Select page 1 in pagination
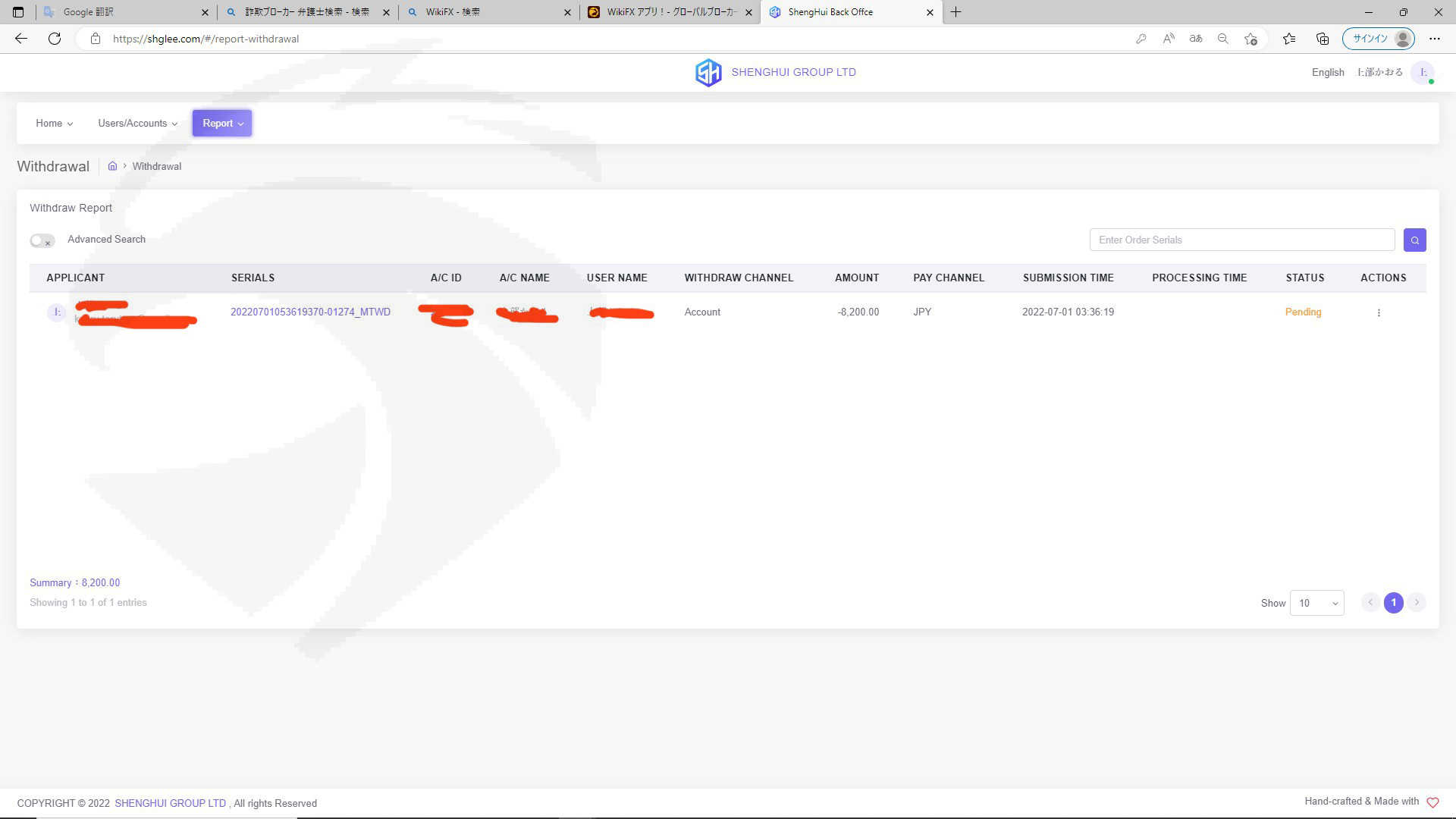 1393,603
